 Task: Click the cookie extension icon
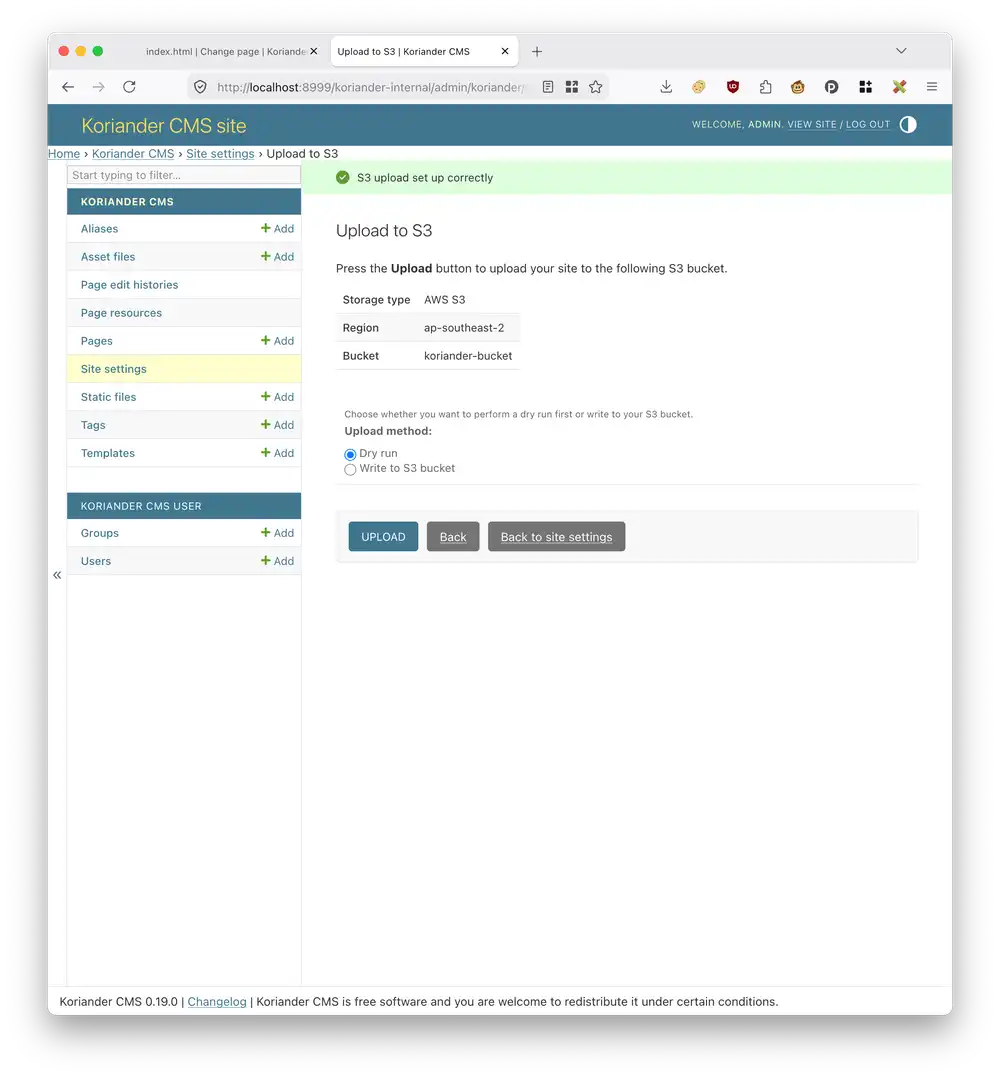click(698, 87)
